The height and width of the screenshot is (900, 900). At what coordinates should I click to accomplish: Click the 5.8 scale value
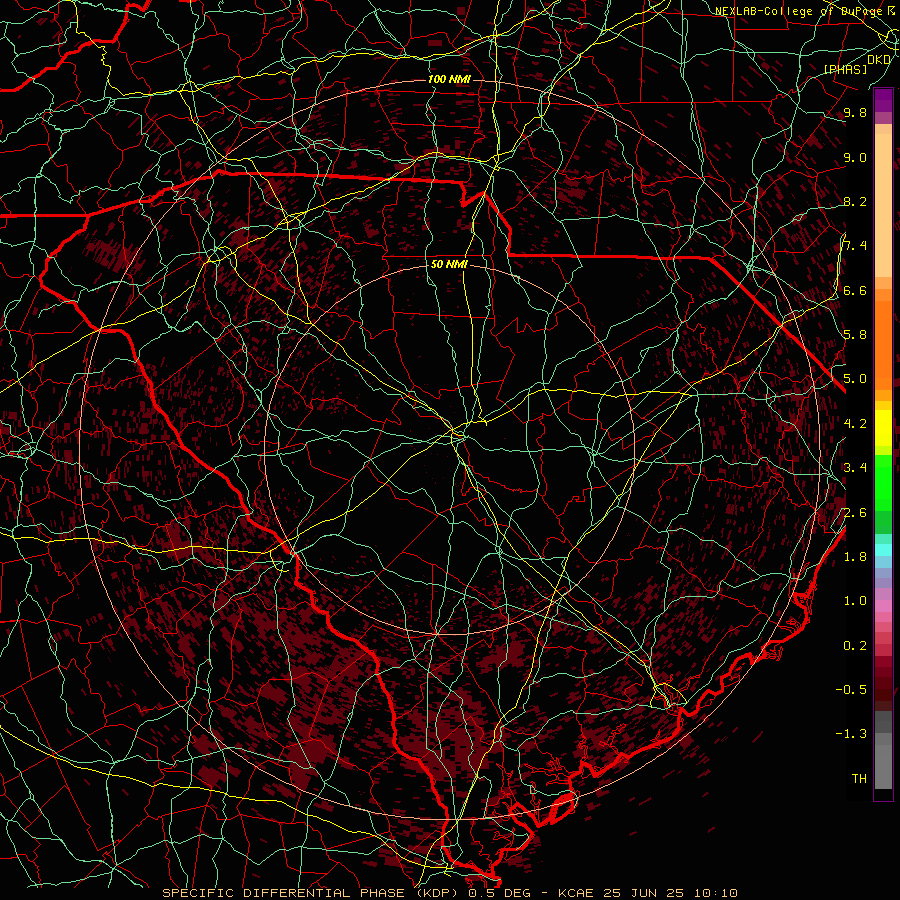pyautogui.click(x=855, y=335)
